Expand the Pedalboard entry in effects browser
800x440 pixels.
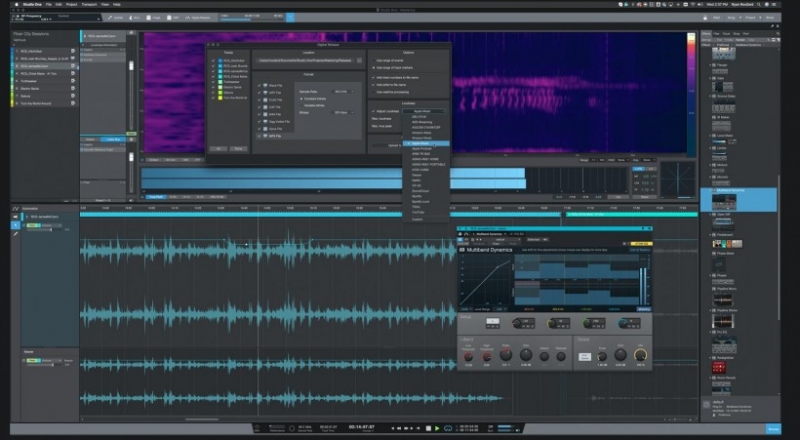(710, 235)
